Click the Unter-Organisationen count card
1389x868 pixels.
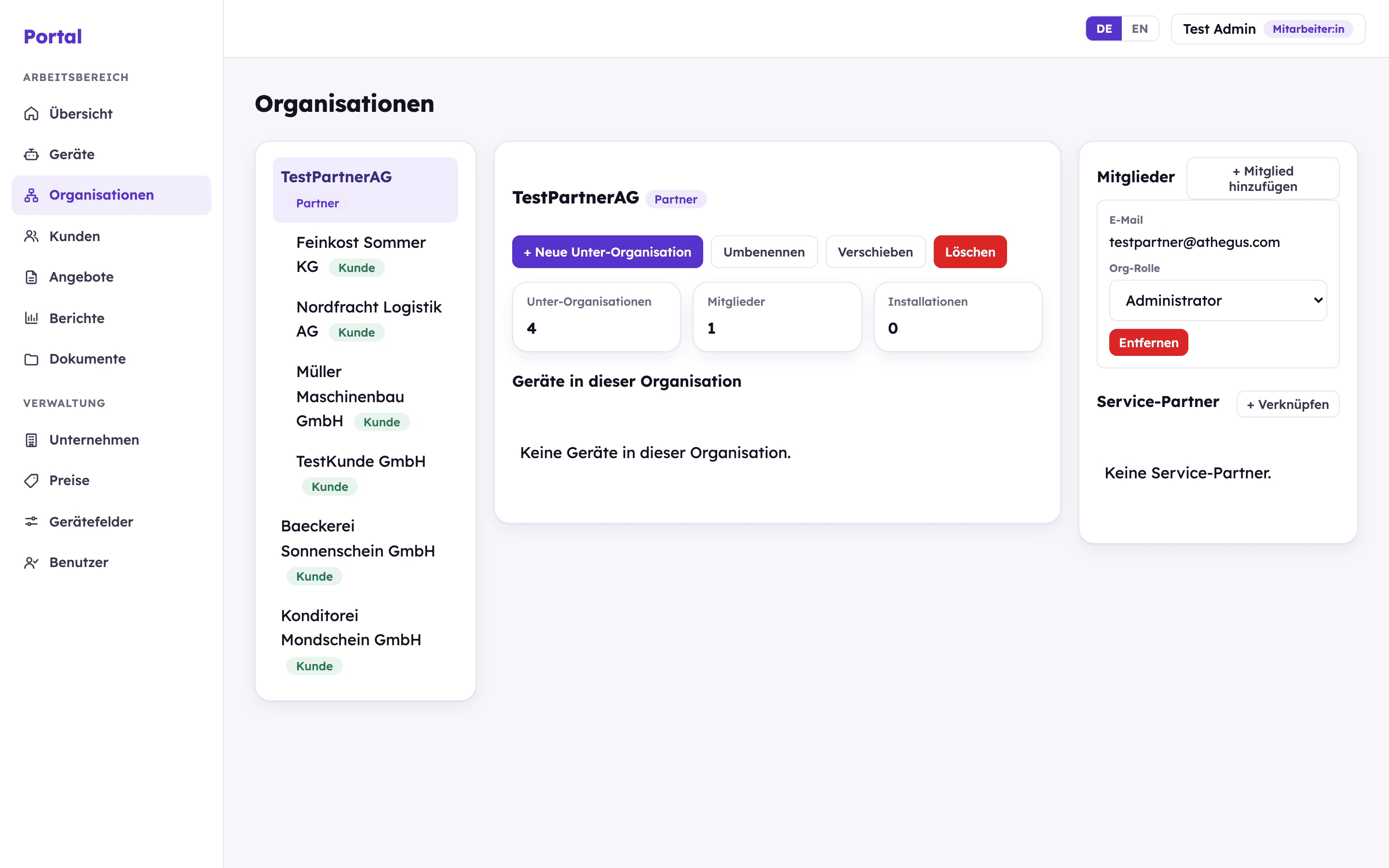pos(596,316)
